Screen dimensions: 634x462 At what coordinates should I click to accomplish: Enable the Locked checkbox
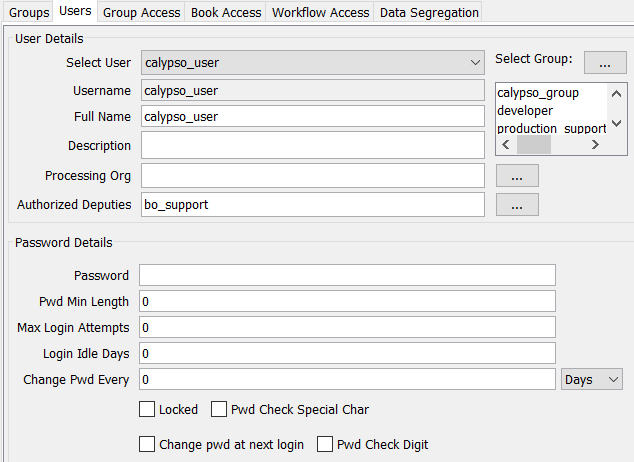(x=147, y=409)
